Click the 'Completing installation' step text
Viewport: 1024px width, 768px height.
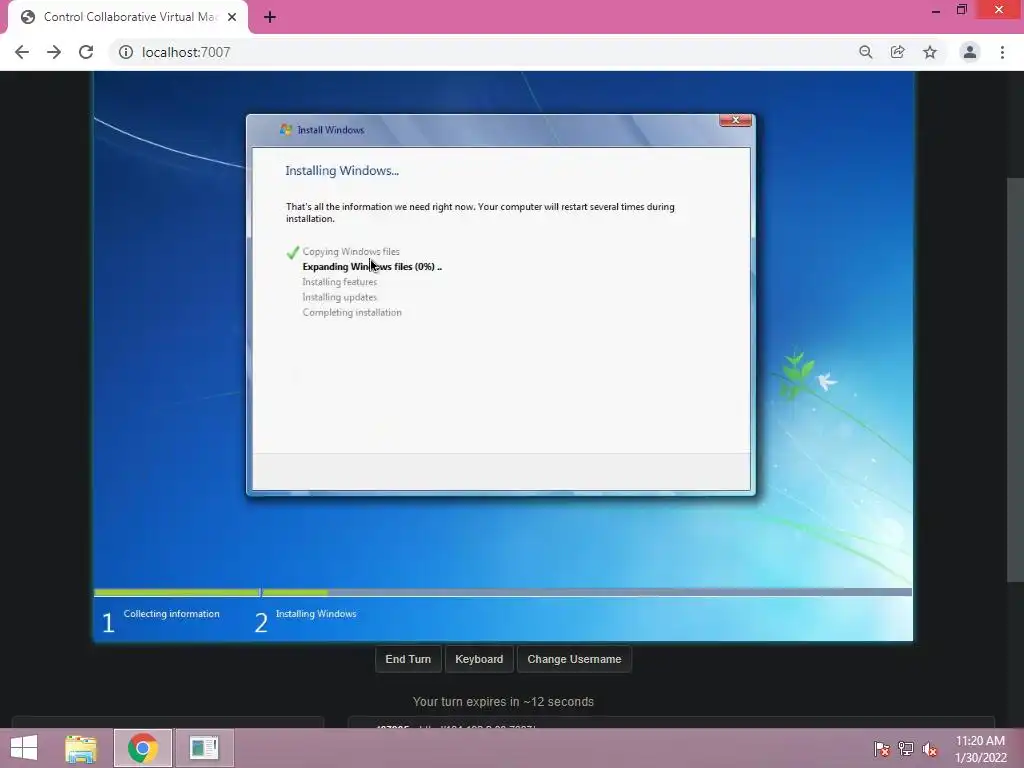(x=352, y=312)
